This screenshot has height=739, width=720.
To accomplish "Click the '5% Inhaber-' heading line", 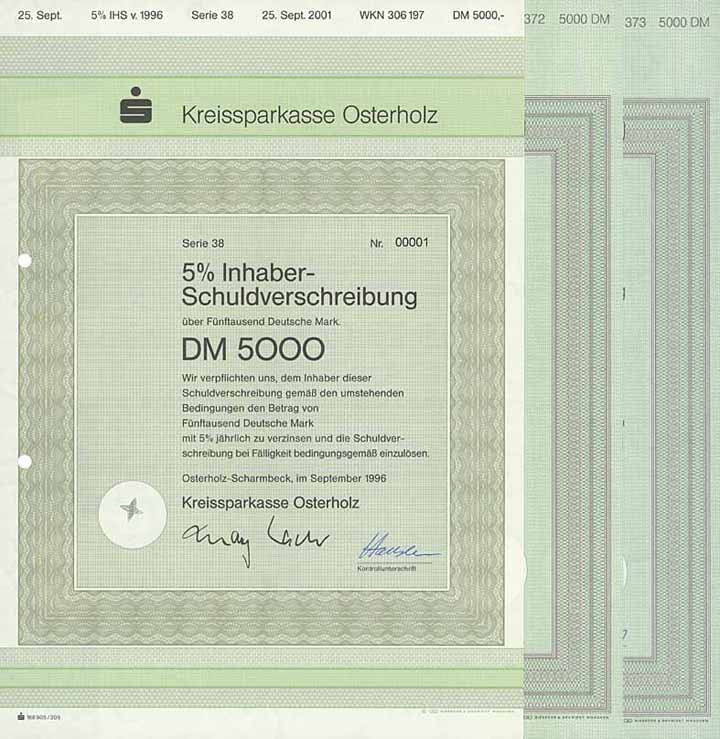I will click(248, 272).
